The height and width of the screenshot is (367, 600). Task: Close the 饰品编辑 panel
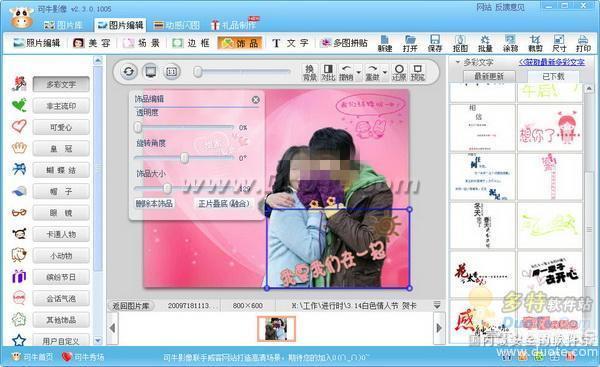click(x=256, y=100)
